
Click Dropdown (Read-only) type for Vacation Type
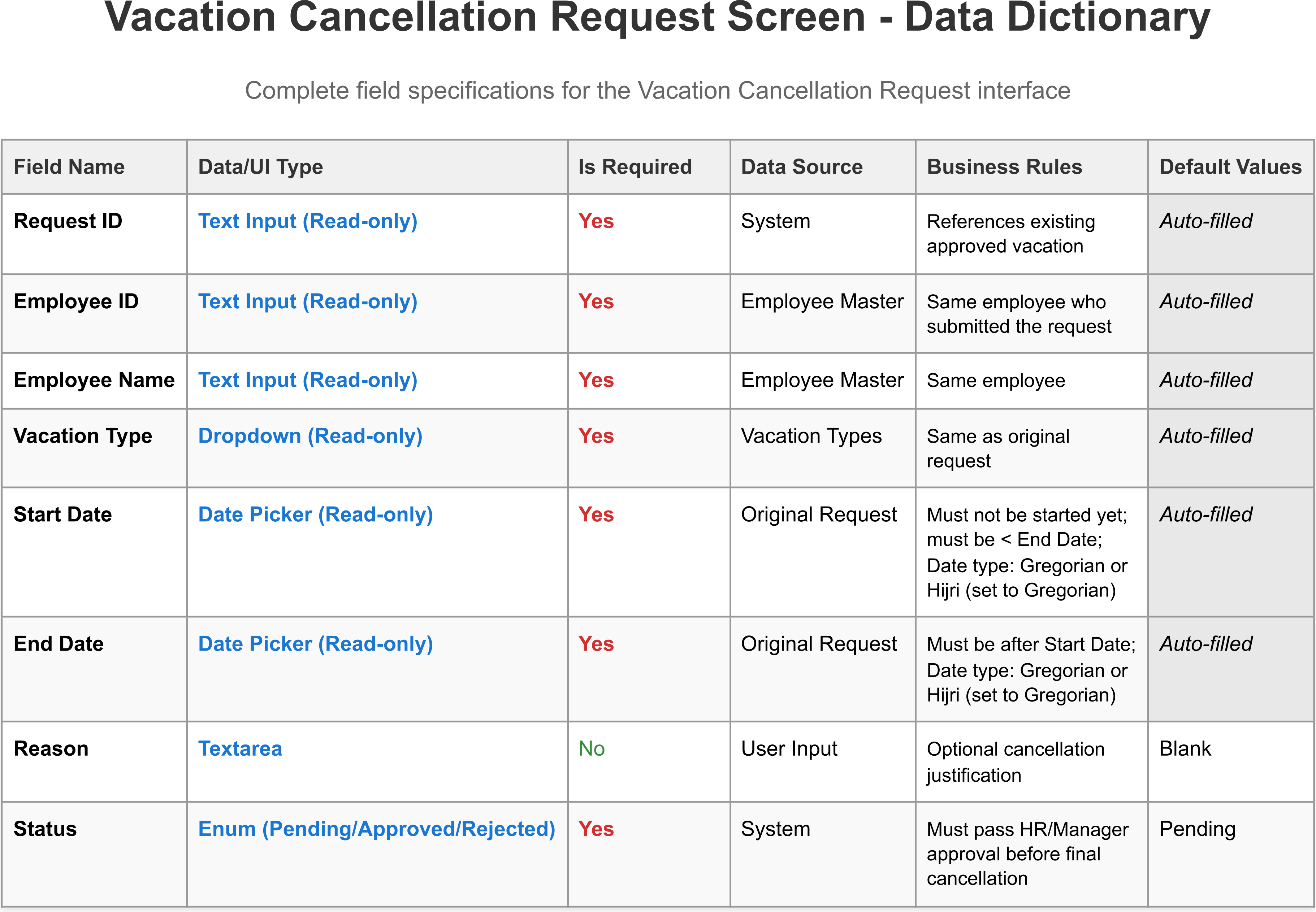[x=310, y=436]
